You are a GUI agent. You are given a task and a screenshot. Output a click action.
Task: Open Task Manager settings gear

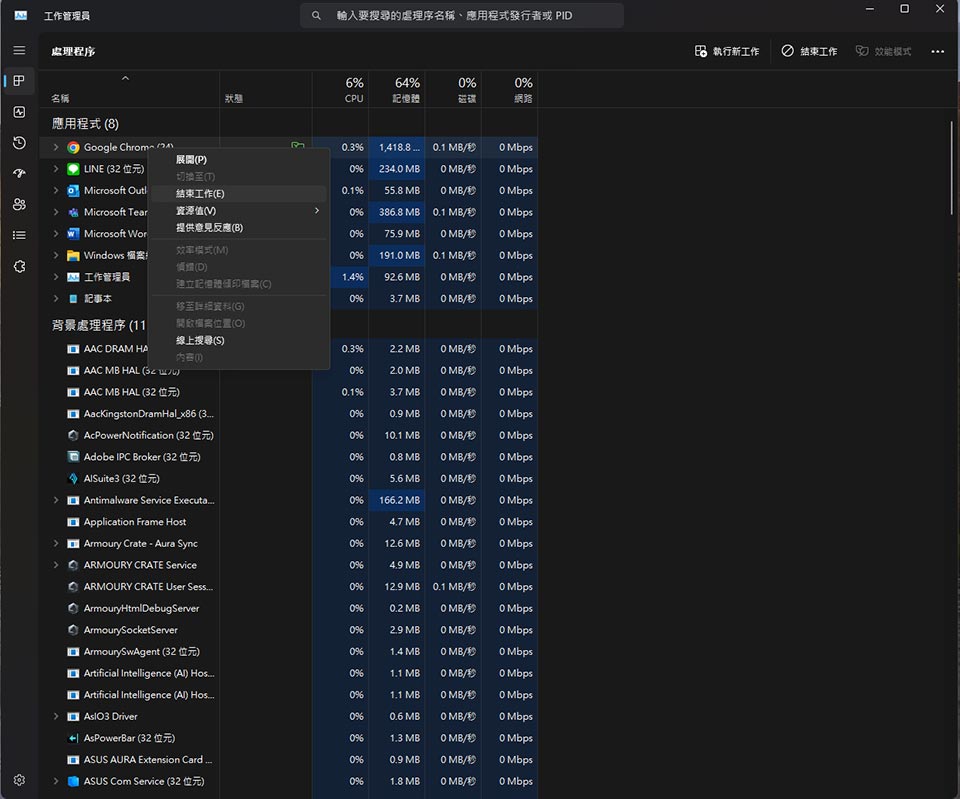pos(20,780)
